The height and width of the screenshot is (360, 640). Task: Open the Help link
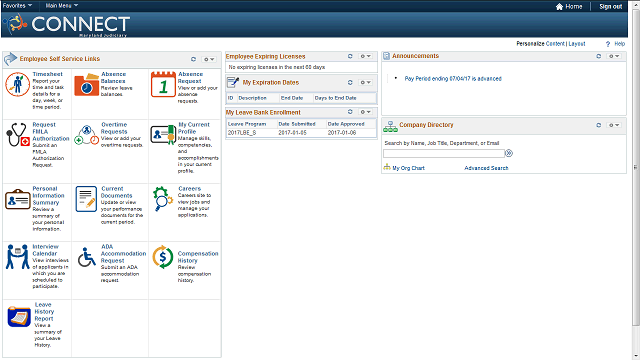pos(620,44)
